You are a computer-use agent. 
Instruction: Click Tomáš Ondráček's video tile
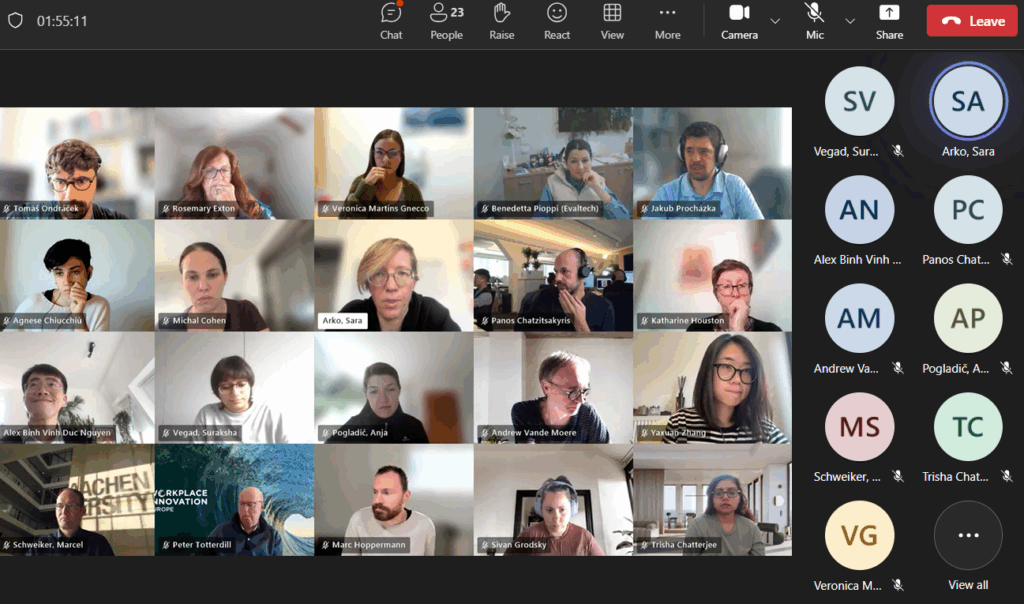[77, 163]
